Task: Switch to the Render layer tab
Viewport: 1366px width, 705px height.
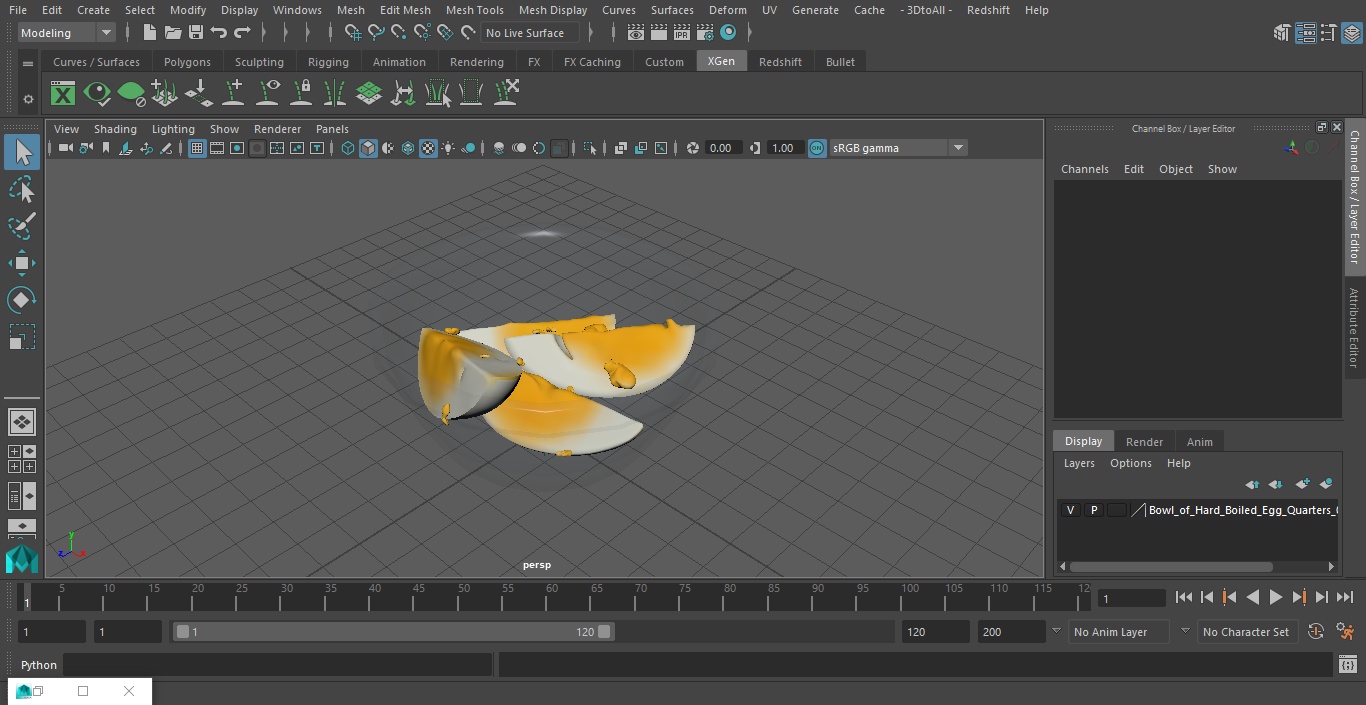Action: click(1144, 442)
